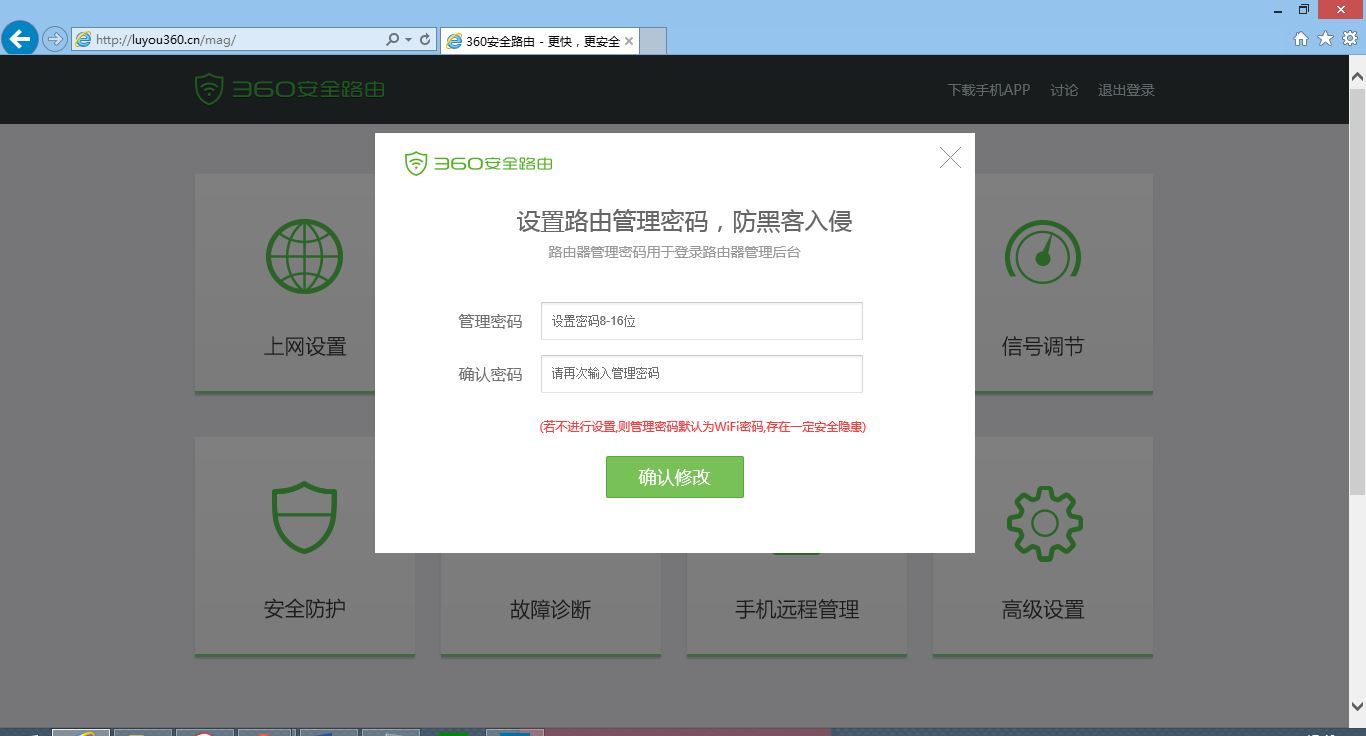The height and width of the screenshot is (736, 1366).
Task: Click 退出登录 to log out
Action: pos(1126,90)
